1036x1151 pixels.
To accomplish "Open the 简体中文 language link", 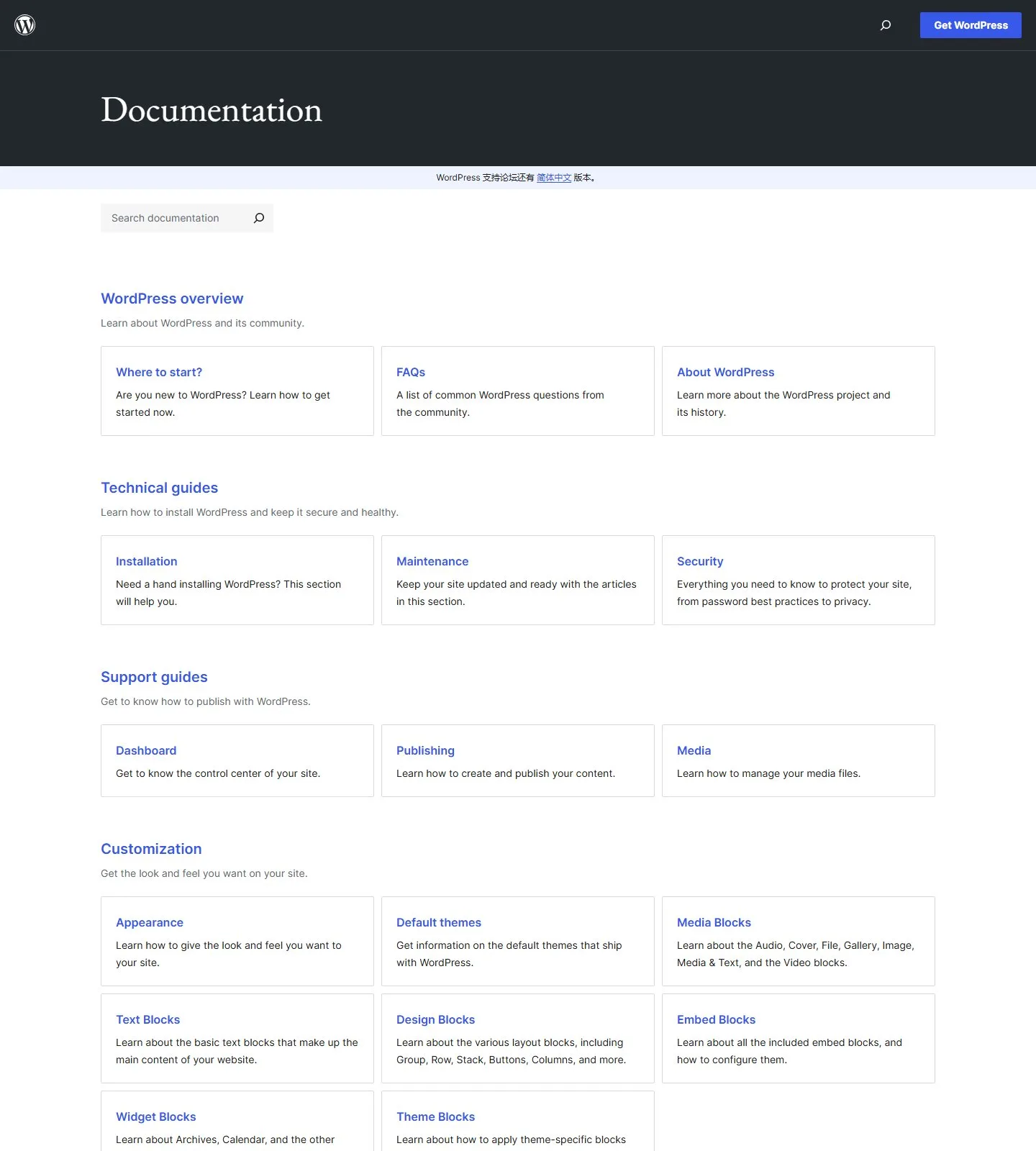I will (554, 178).
